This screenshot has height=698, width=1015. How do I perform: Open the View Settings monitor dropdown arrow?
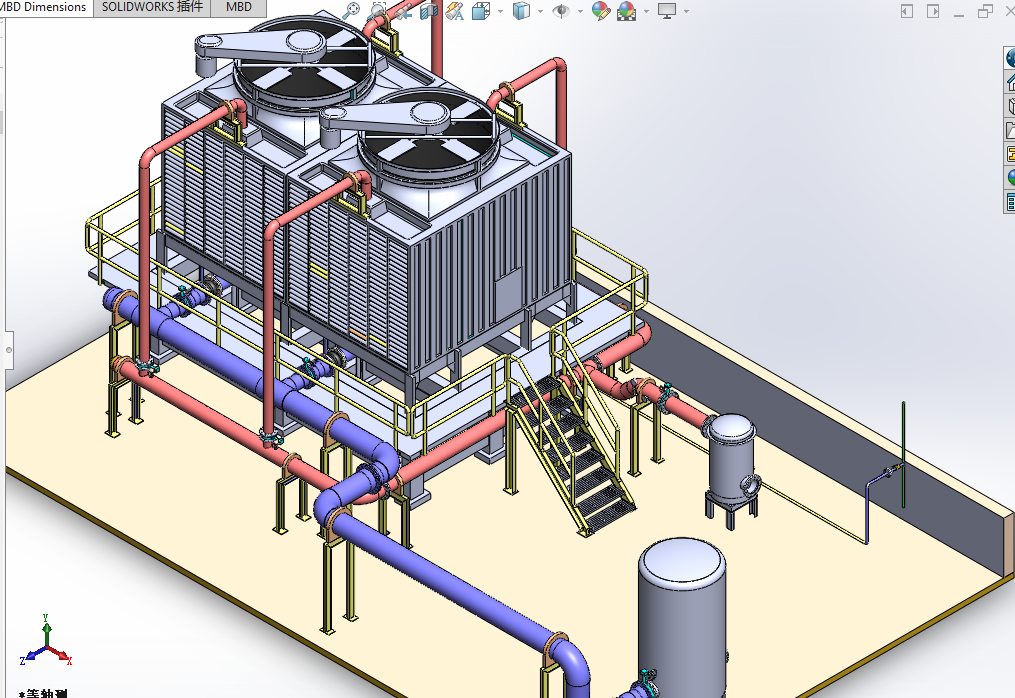coord(686,12)
